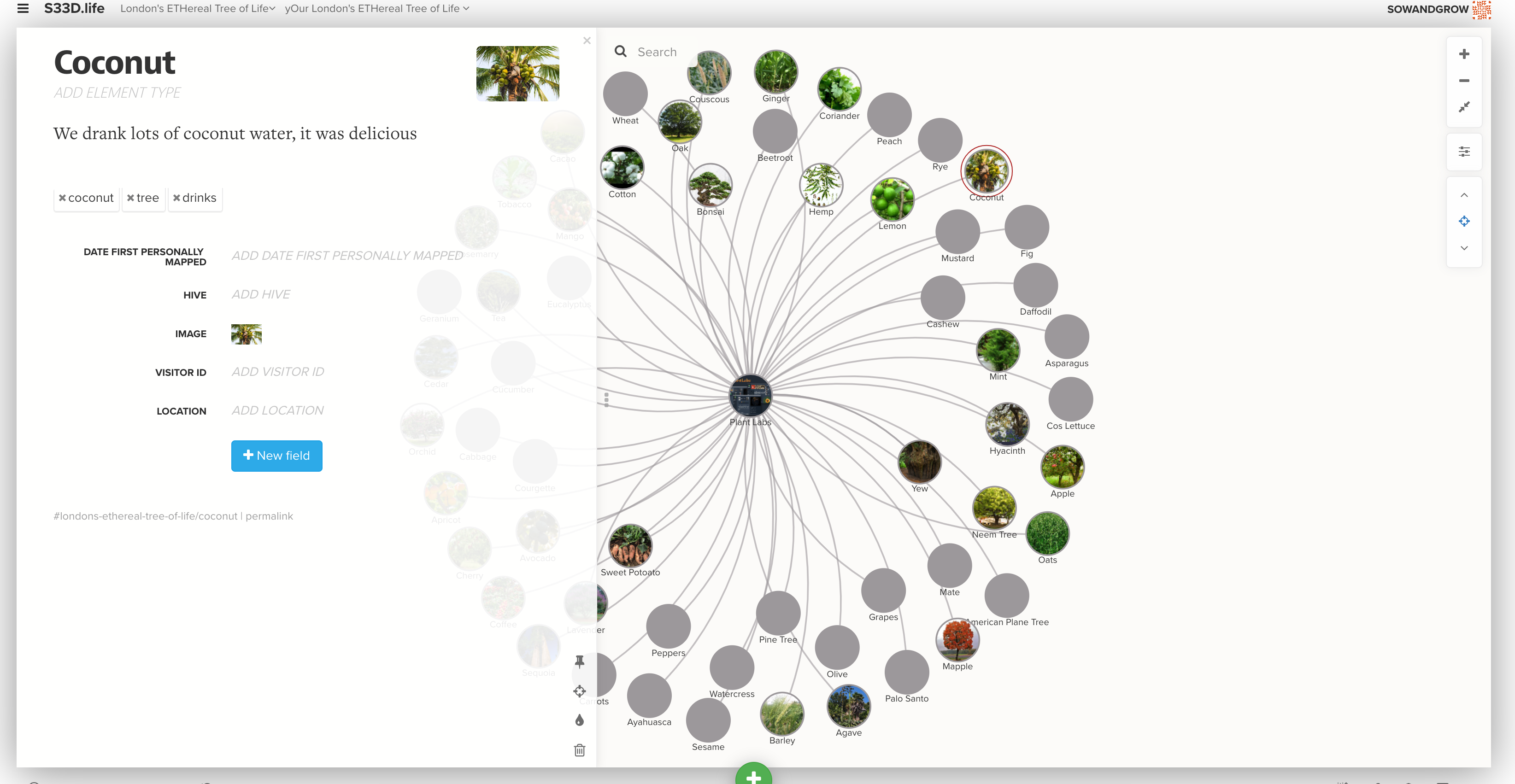Click the down chevron in the right toolbar
Viewport: 1515px width, 784px height.
pyautogui.click(x=1464, y=248)
